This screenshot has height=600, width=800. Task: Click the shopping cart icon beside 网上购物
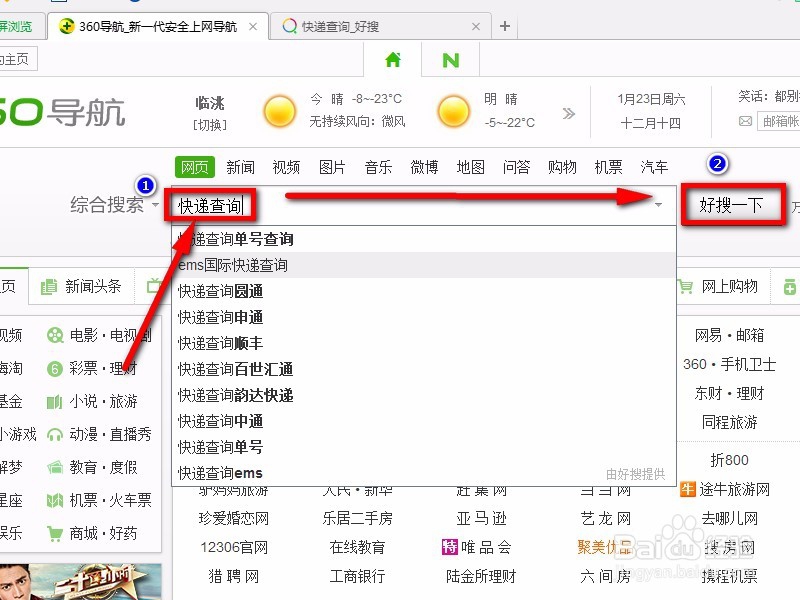click(686, 287)
